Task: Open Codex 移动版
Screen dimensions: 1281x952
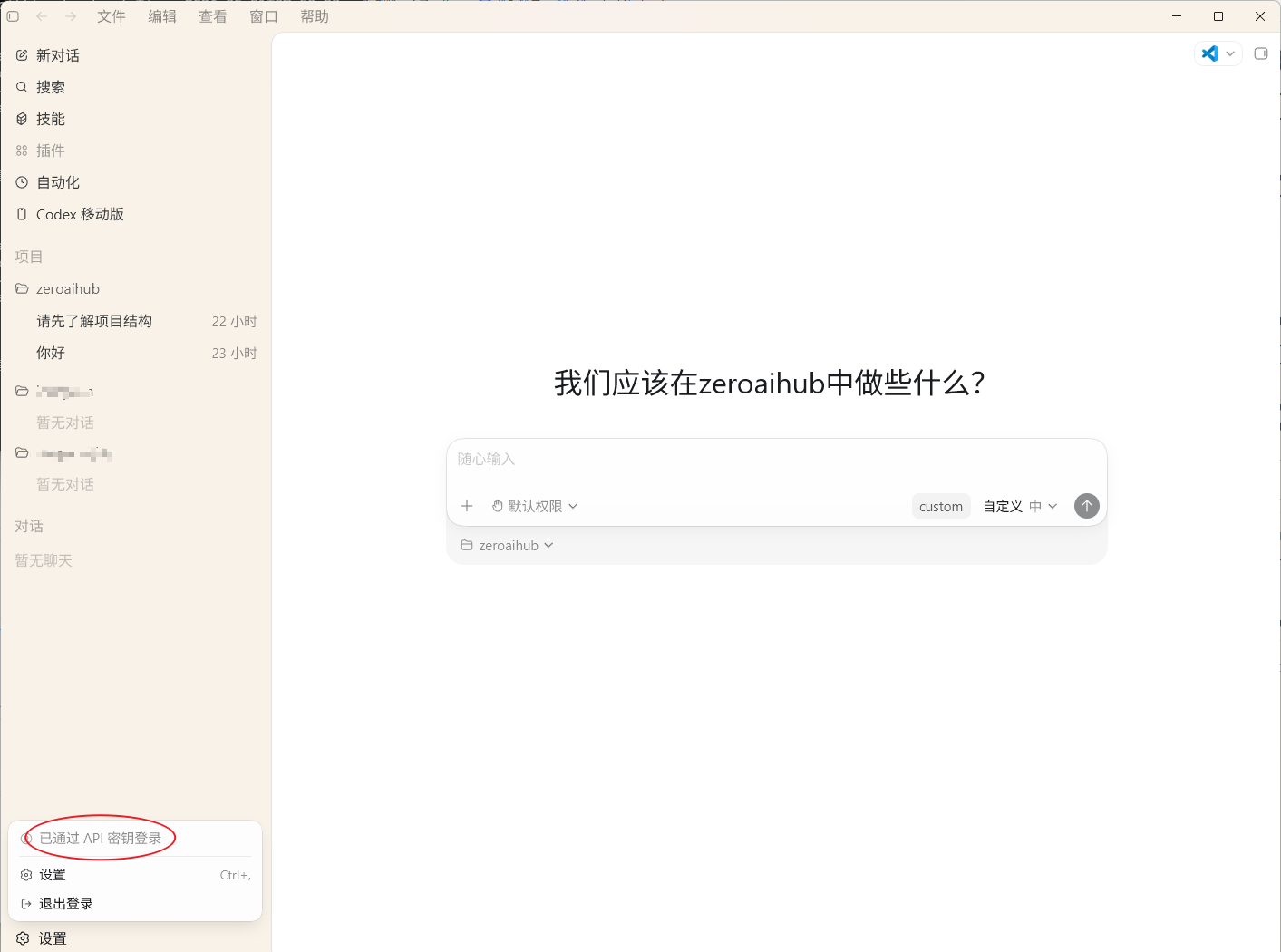Action: (x=136, y=214)
